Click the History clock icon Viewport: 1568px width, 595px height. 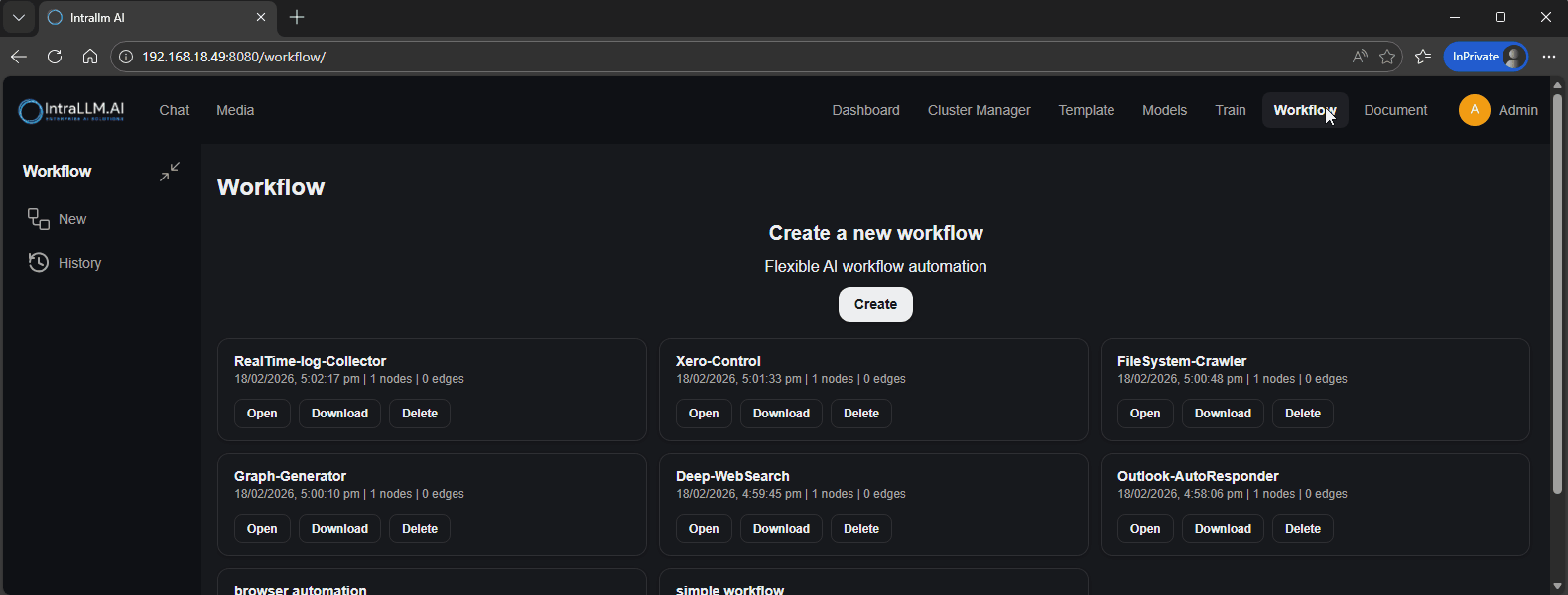[x=39, y=263]
